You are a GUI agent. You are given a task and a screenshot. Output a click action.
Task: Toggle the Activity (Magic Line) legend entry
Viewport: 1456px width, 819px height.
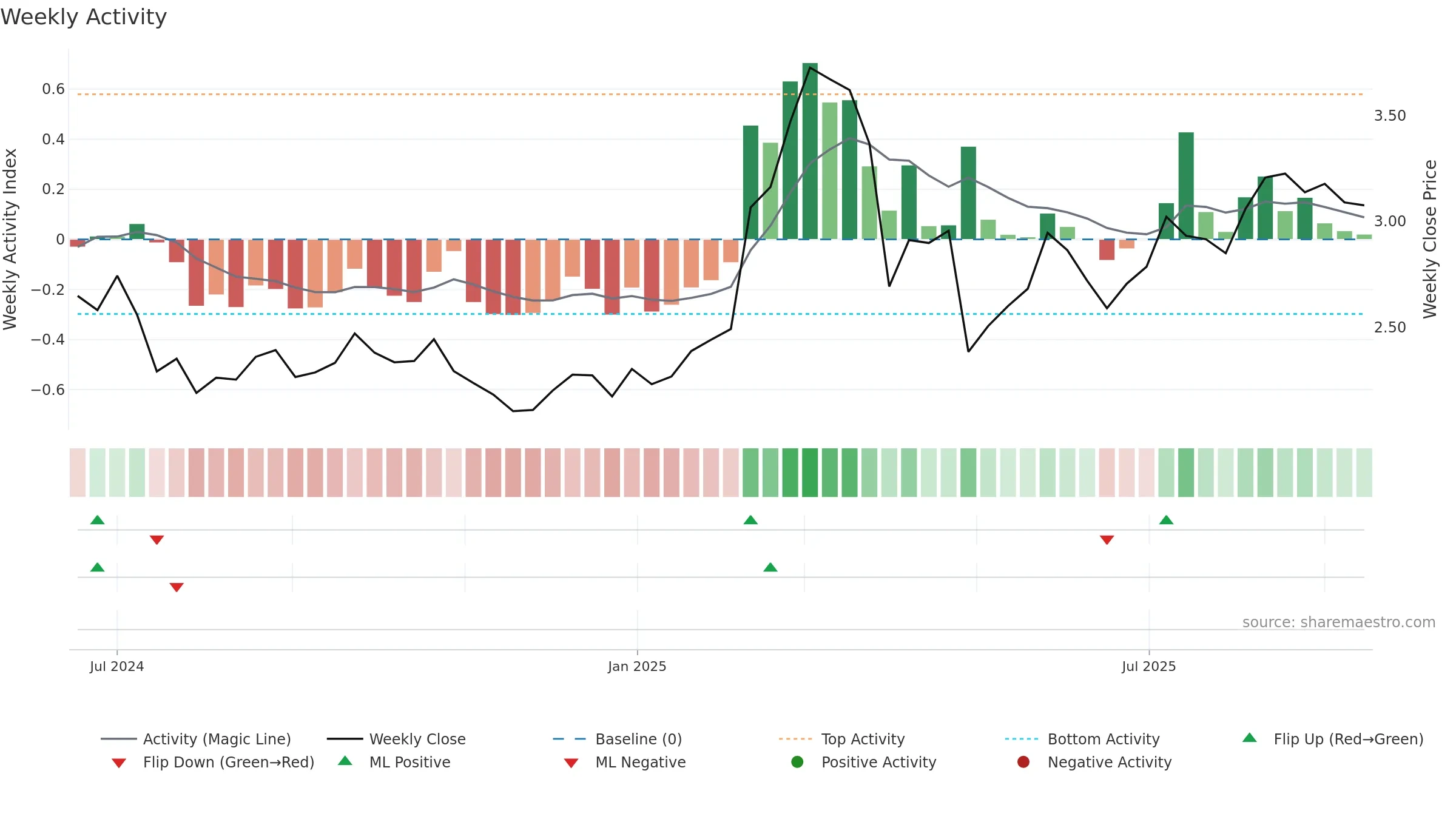point(196,739)
